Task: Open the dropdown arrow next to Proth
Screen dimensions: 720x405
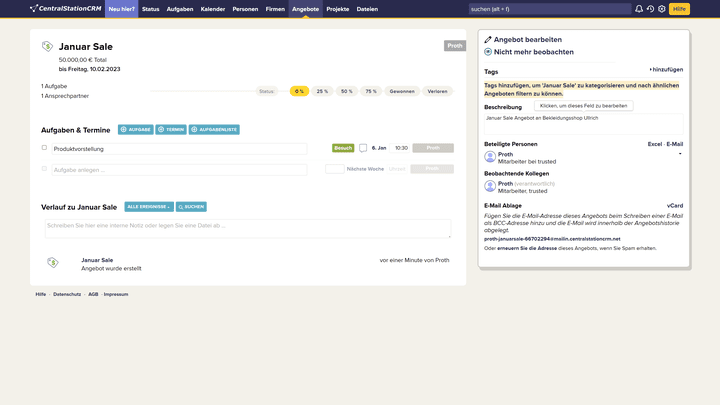Action: click(680, 154)
